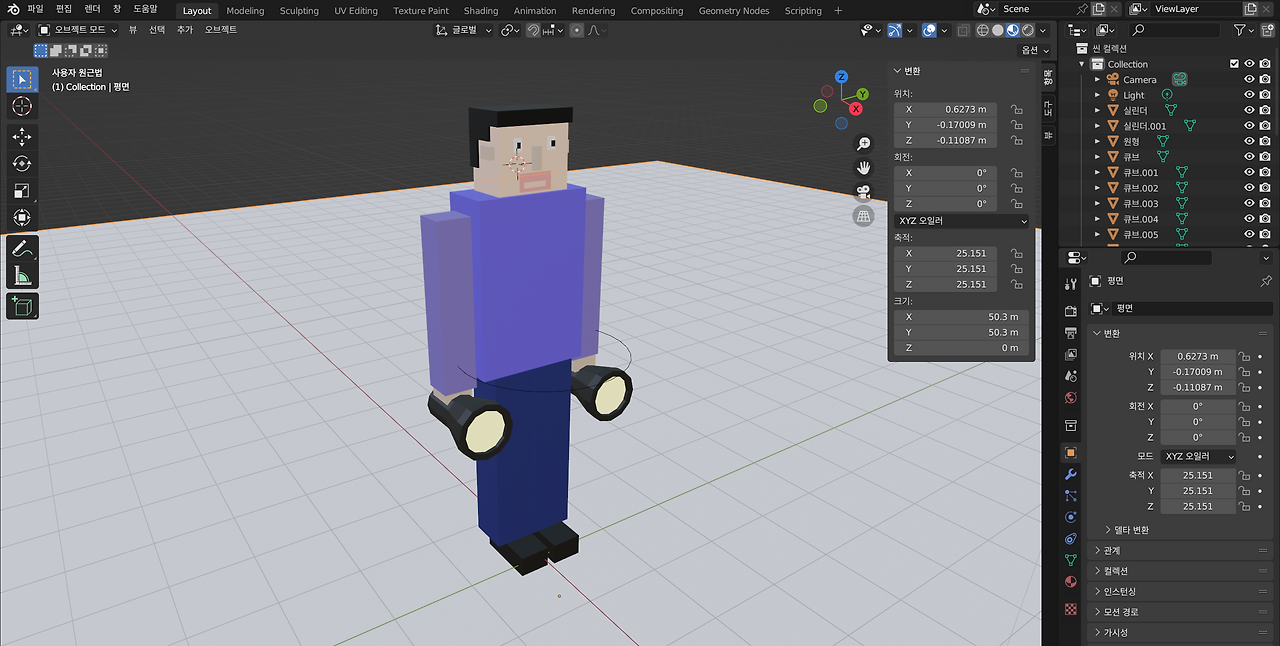The image size is (1280, 646).
Task: Activate the Rotate tool
Action: (22, 164)
